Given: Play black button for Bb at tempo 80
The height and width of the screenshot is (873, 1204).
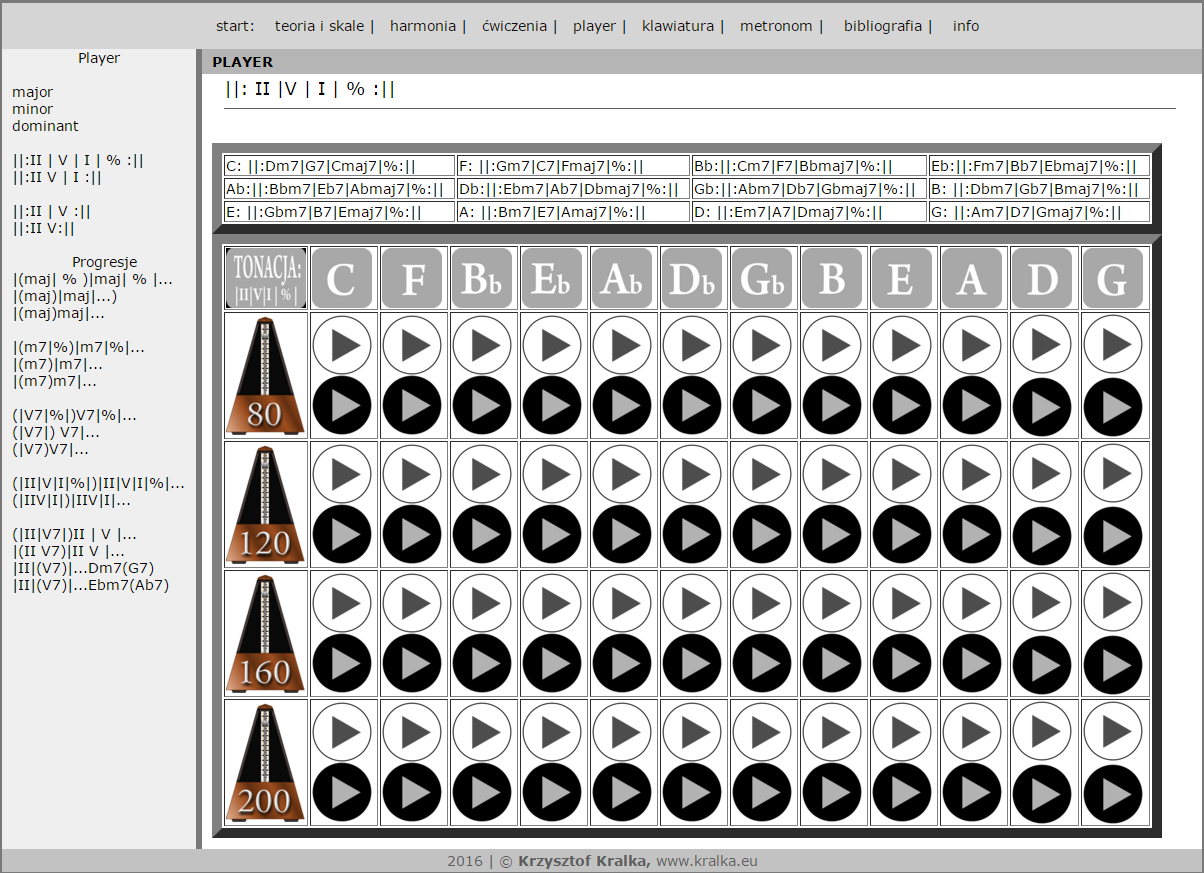Looking at the screenshot, I should 482,406.
